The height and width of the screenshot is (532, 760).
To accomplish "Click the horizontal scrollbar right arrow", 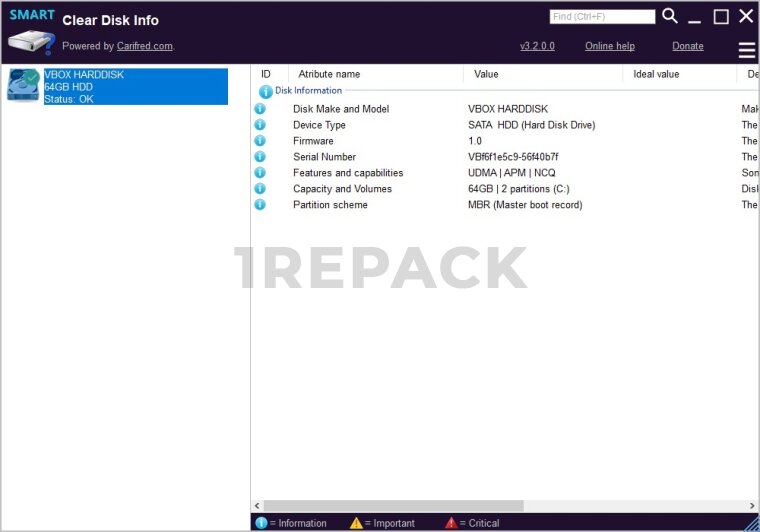I will (x=752, y=506).
